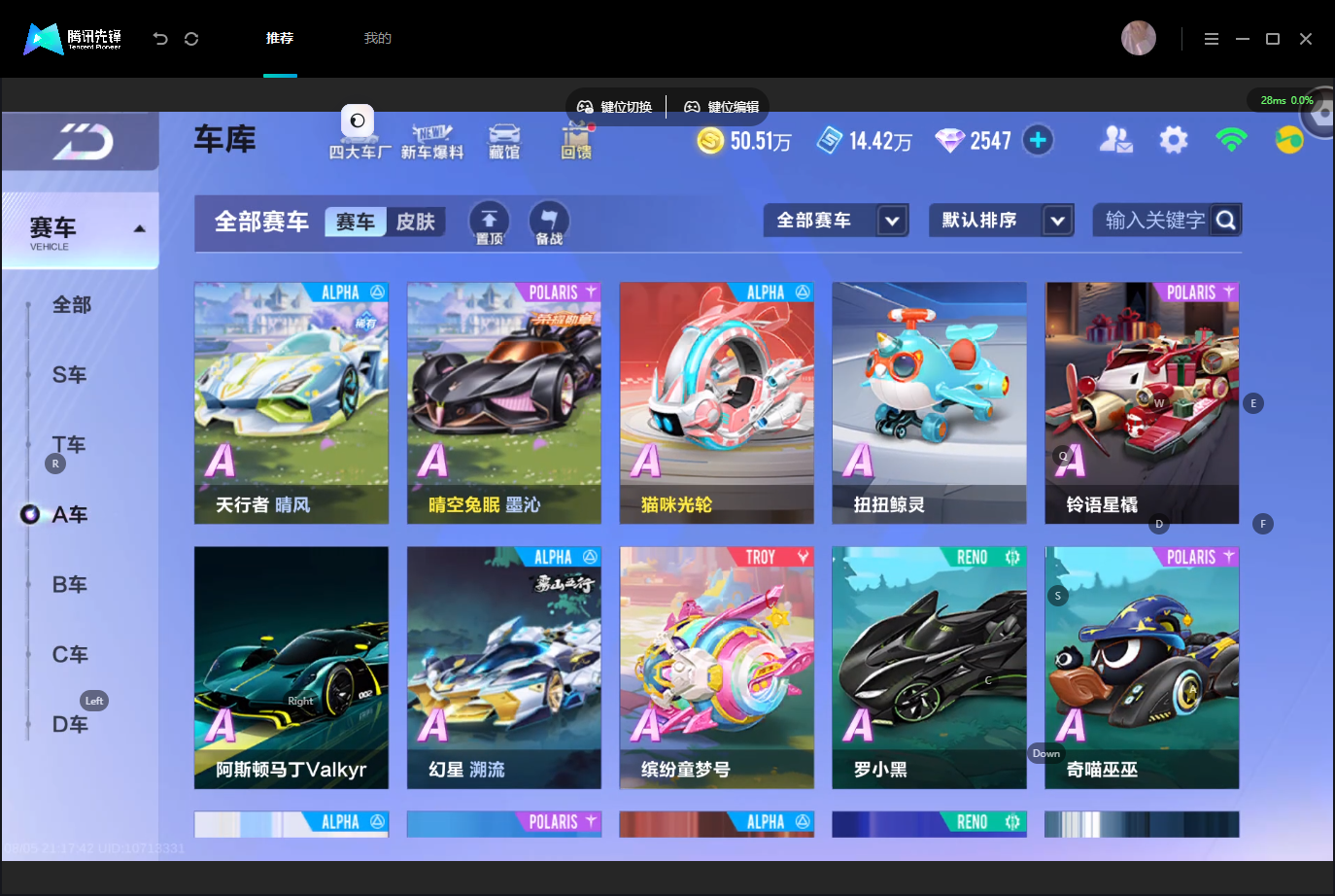
Task: Select the 阿斯顿马丁Valkyr car card
Action: tap(291, 668)
